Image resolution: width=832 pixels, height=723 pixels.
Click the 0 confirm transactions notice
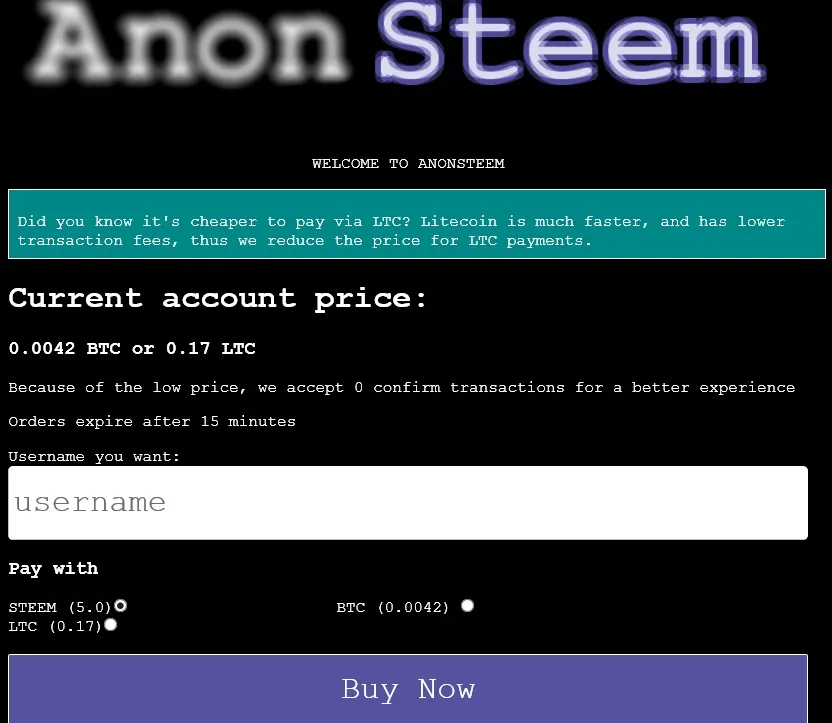tap(401, 387)
